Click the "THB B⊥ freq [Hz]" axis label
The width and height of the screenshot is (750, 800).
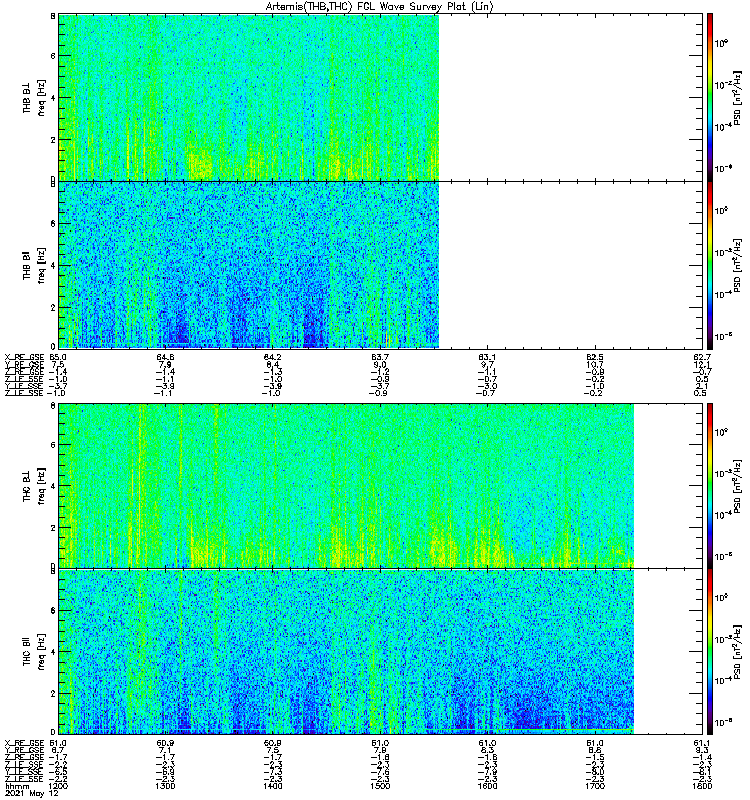coord(34,97)
